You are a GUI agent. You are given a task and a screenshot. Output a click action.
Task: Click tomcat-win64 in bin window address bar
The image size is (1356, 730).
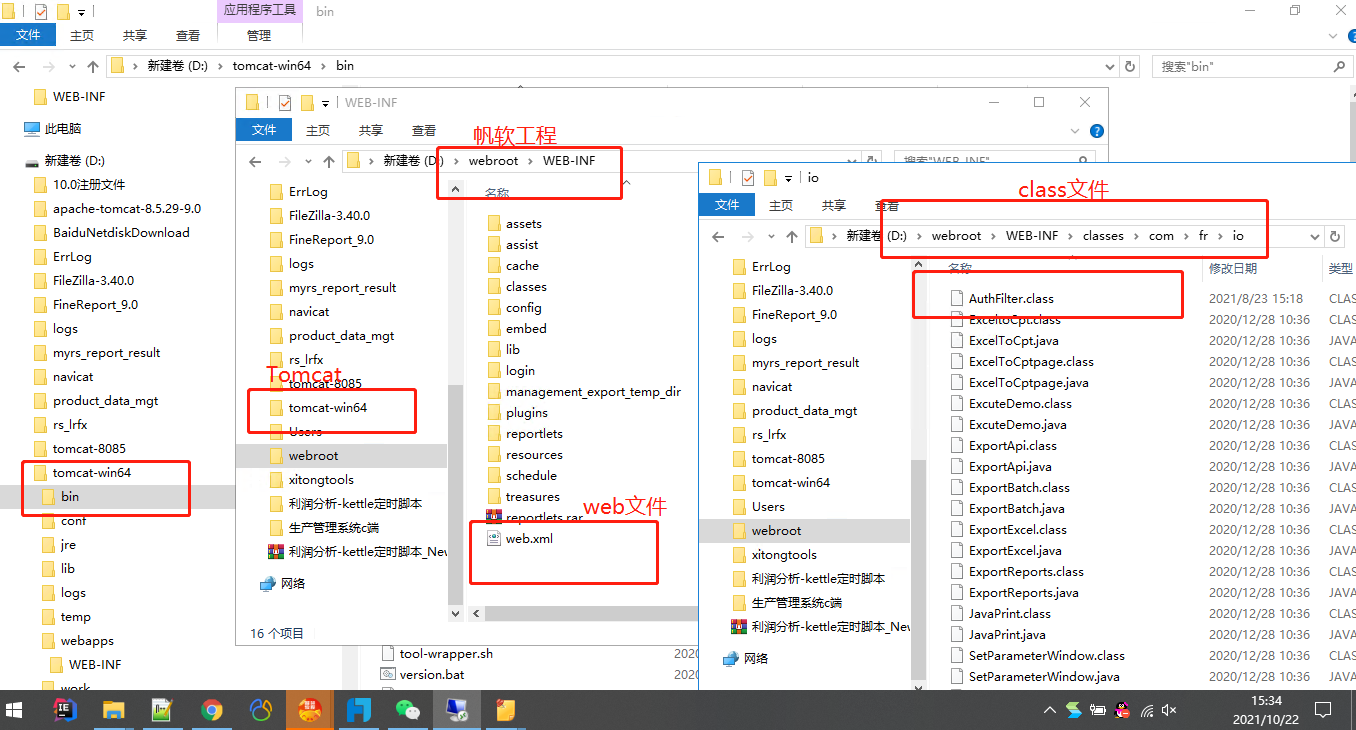click(272, 66)
